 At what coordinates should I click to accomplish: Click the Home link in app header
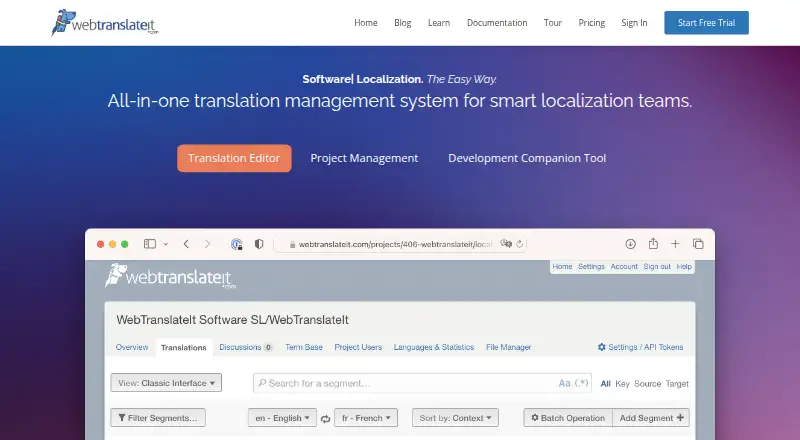click(x=562, y=266)
